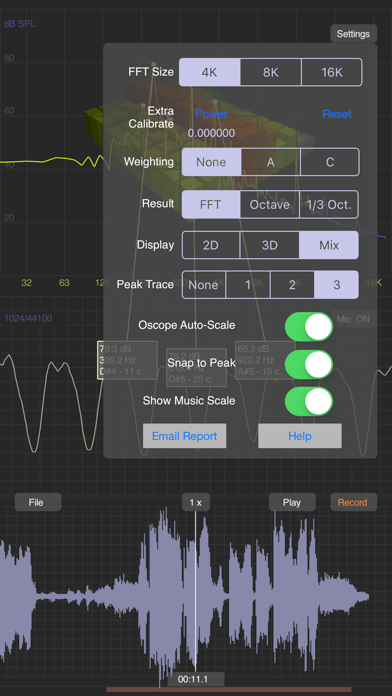Viewport: 392px width, 696px height.
Task: Set Peak Trace to 2
Action: [292, 285]
